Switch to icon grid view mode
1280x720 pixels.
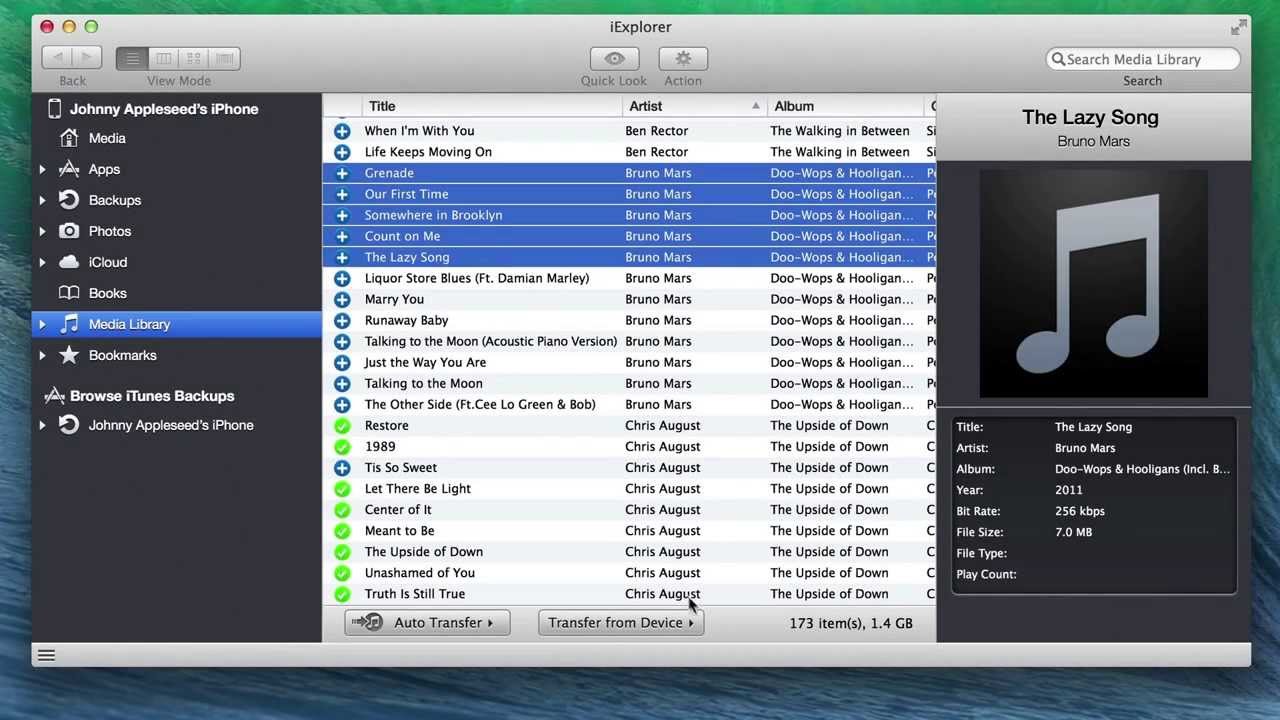[194, 58]
